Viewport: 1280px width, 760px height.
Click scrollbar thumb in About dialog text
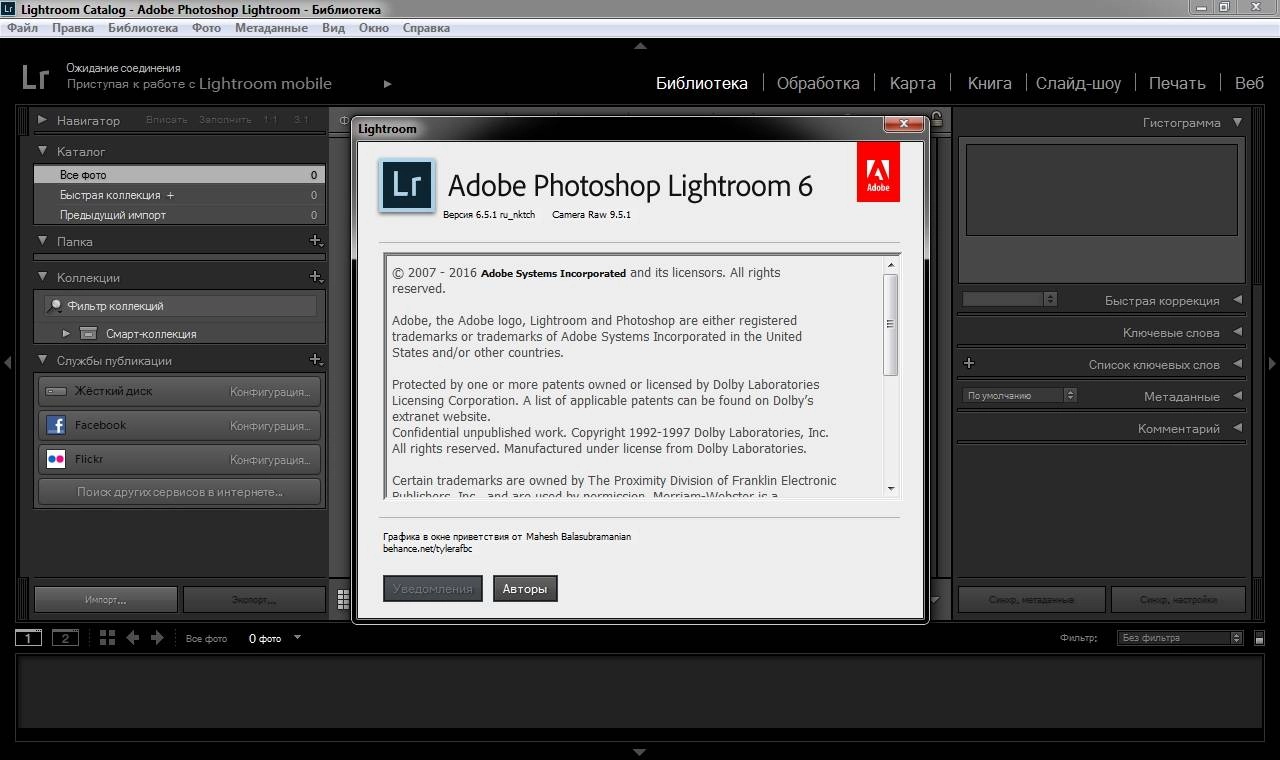pos(890,325)
